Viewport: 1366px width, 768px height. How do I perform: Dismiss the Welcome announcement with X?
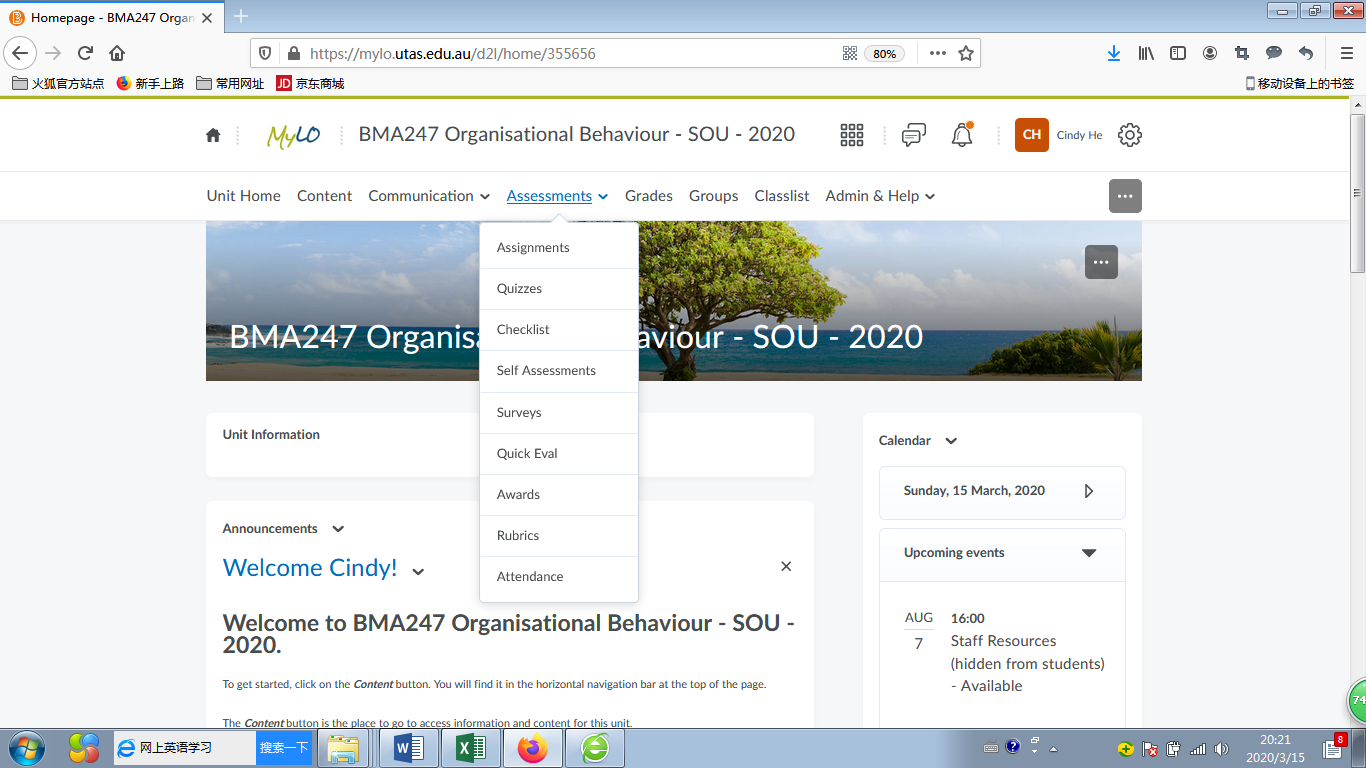coord(786,567)
